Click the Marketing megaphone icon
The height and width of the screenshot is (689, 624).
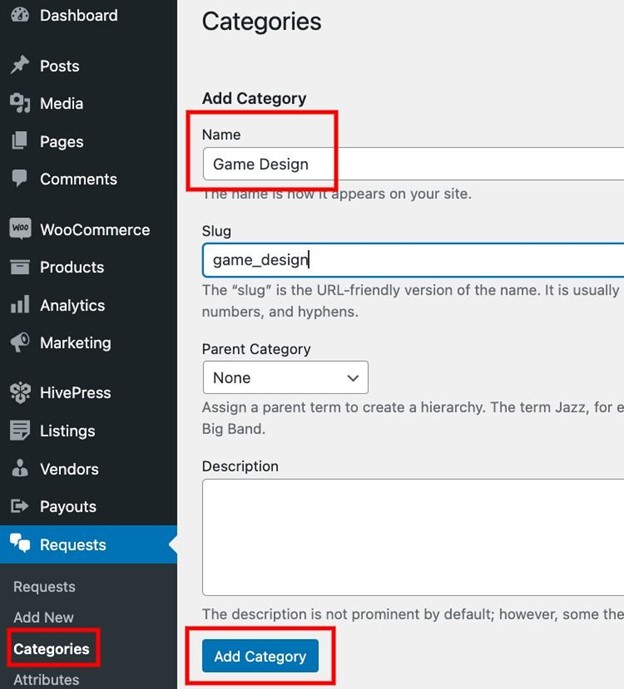20,342
